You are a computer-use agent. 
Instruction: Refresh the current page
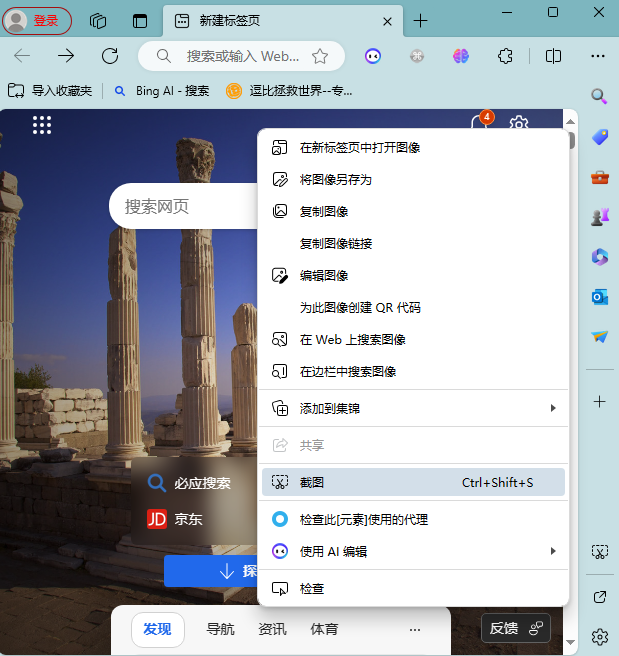(x=110, y=56)
